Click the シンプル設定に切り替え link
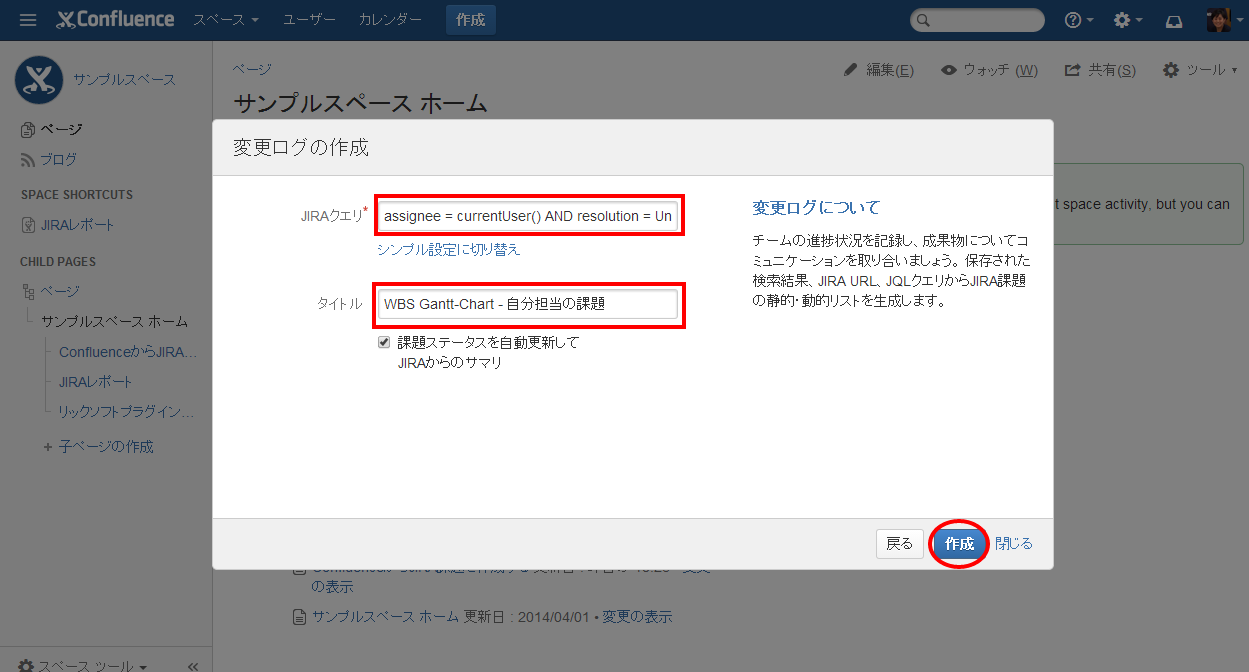The image size is (1249, 672). (449, 249)
